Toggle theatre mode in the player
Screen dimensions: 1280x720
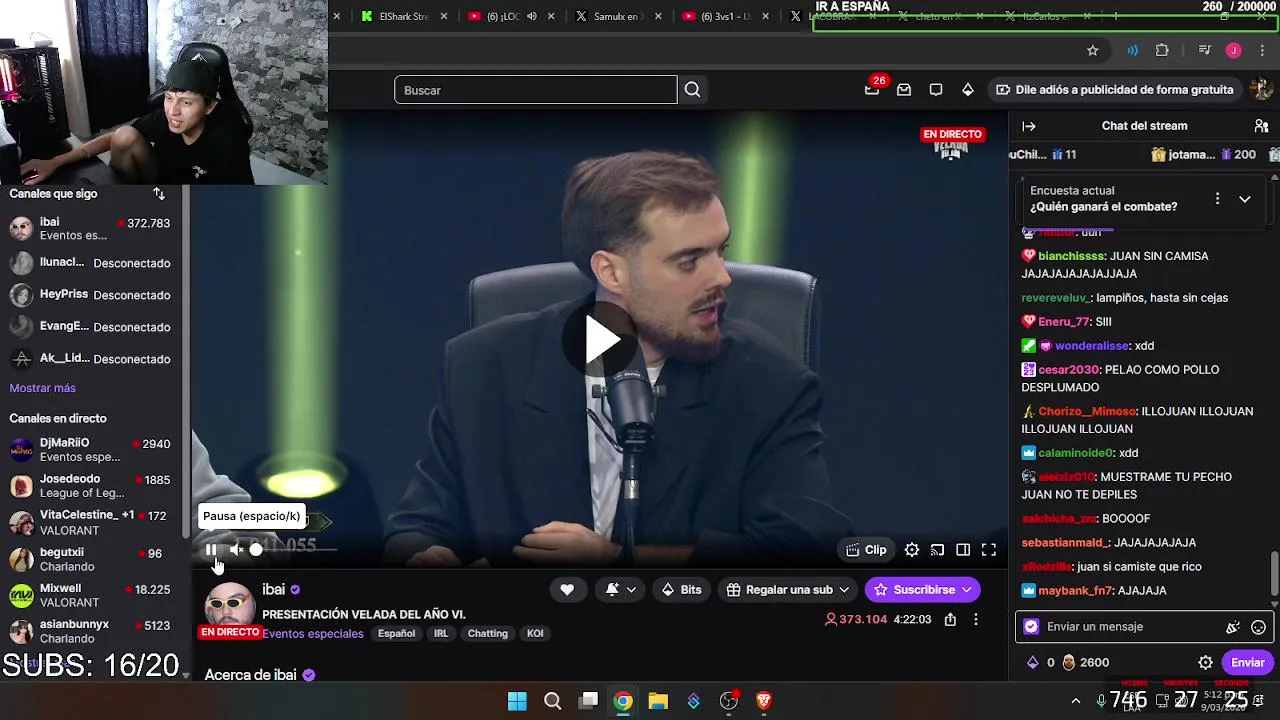963,550
